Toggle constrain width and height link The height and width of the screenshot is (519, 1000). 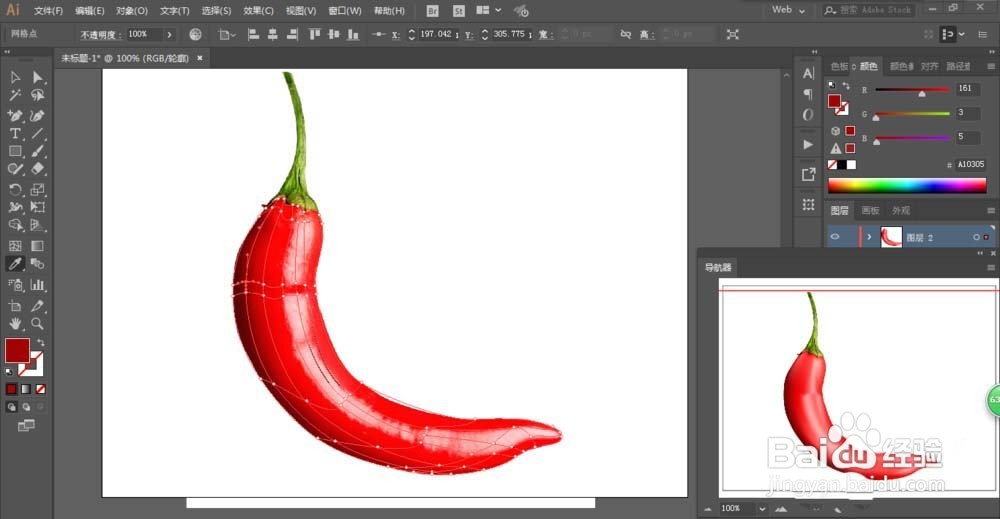(626, 34)
